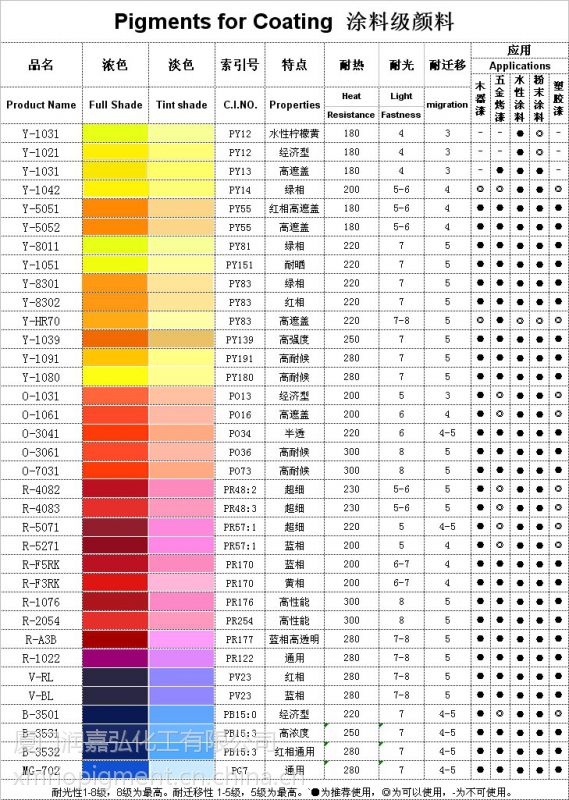Select product name 'Y-1042'
The width and height of the screenshot is (569, 800).
coord(41,190)
